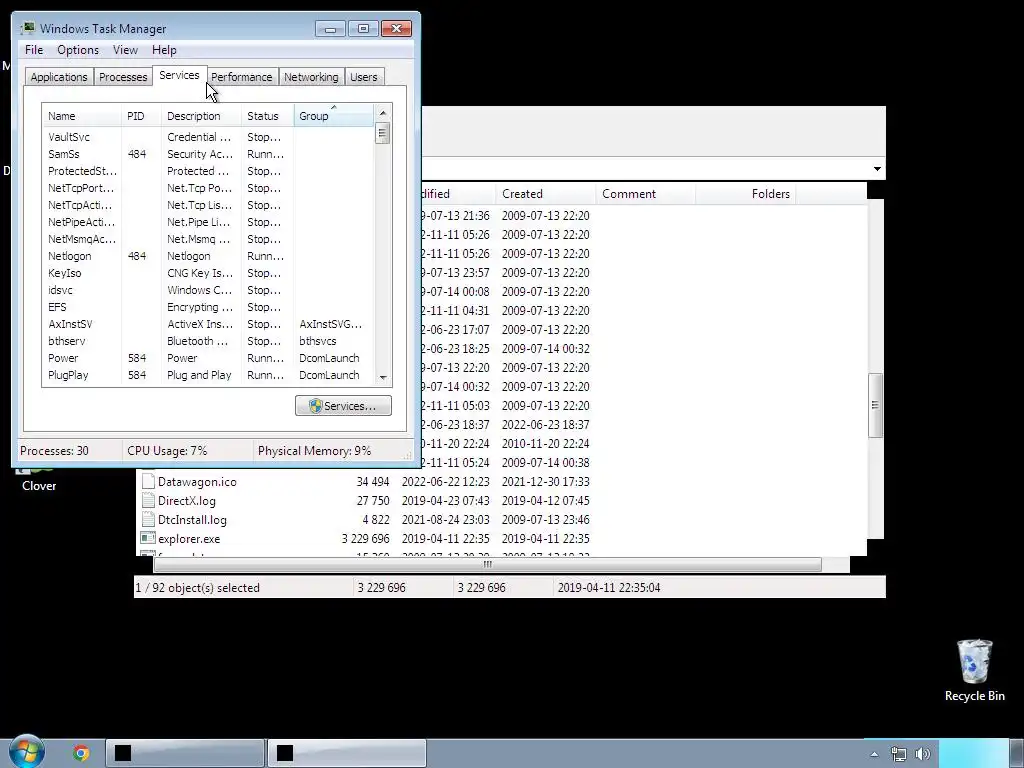Image resolution: width=1024 pixels, height=768 pixels.
Task: Select the NetMsmqAc... service row
Action: pyautogui.click(x=208, y=239)
